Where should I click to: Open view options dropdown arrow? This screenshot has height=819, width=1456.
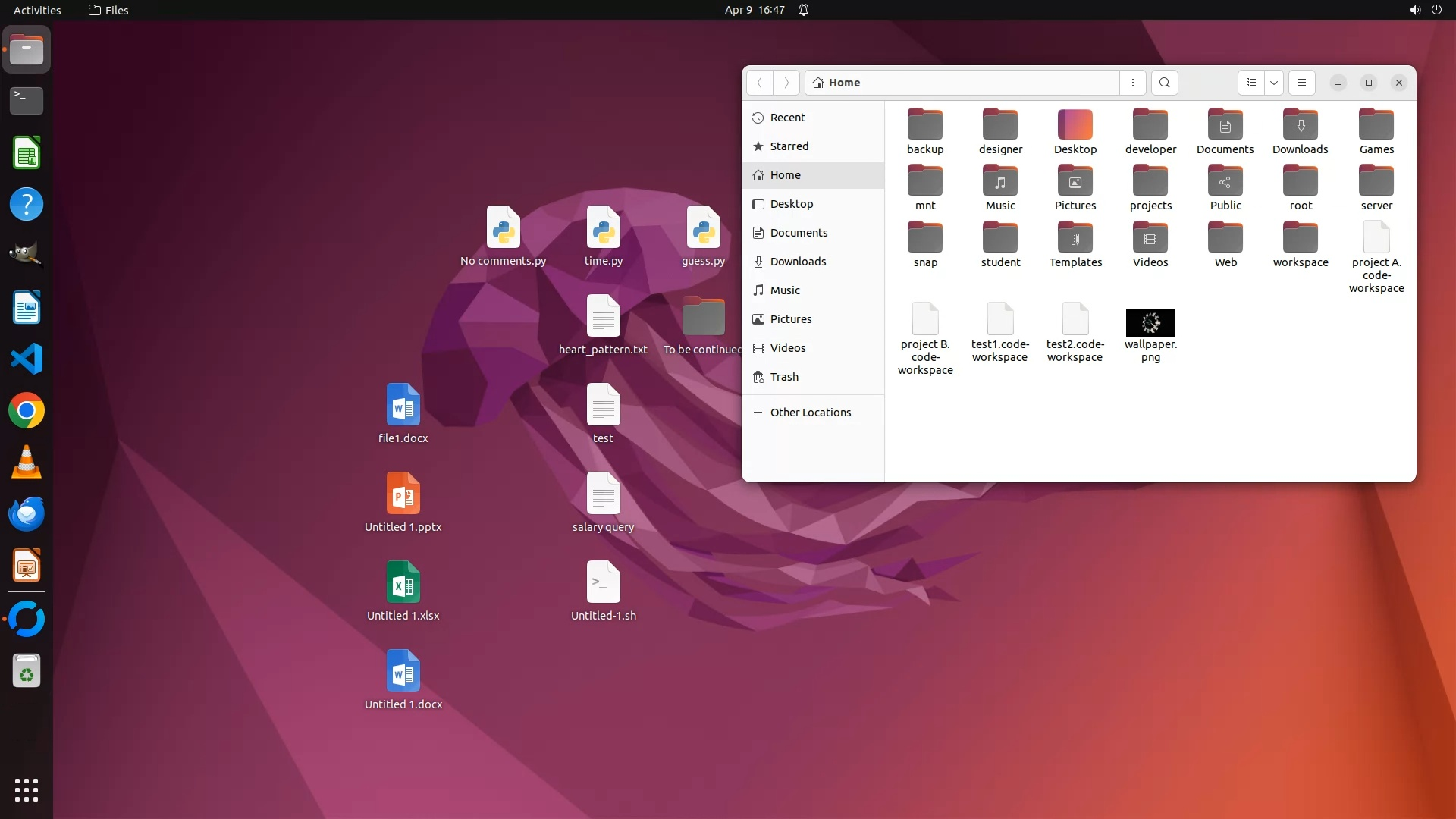[x=1274, y=83]
